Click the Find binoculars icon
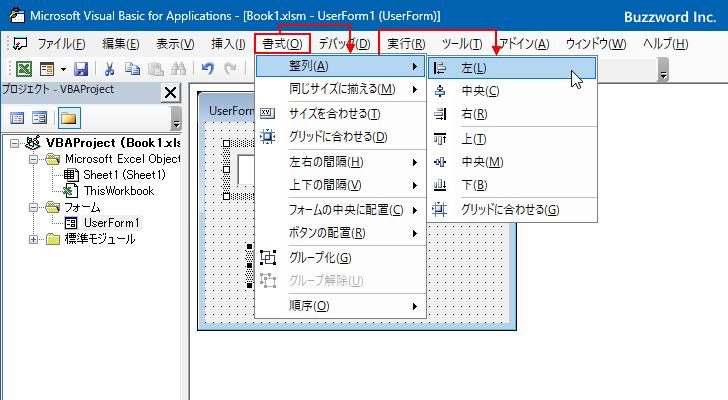Screen dimensions: 728x400 (x=178, y=69)
